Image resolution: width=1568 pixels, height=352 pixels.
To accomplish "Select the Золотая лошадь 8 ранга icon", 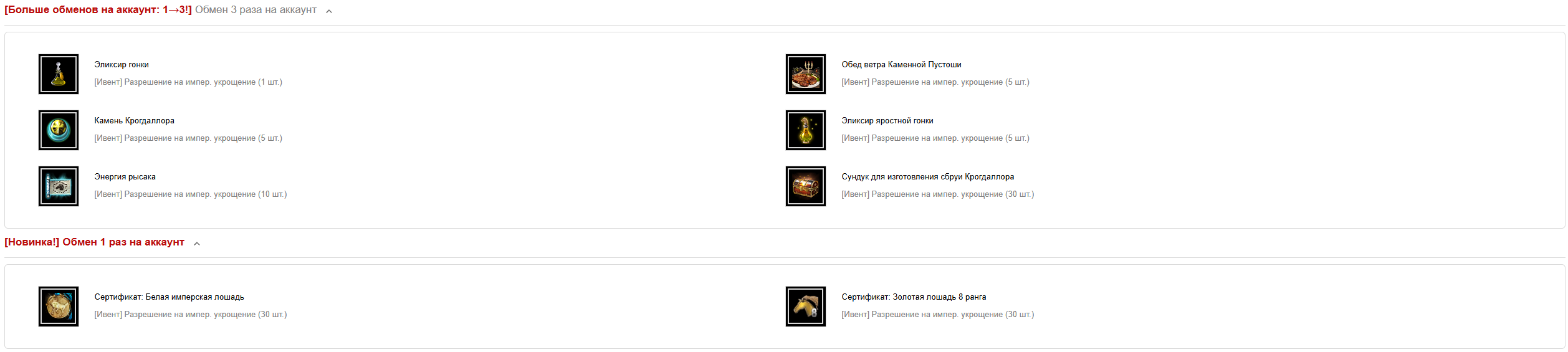I will (x=806, y=307).
